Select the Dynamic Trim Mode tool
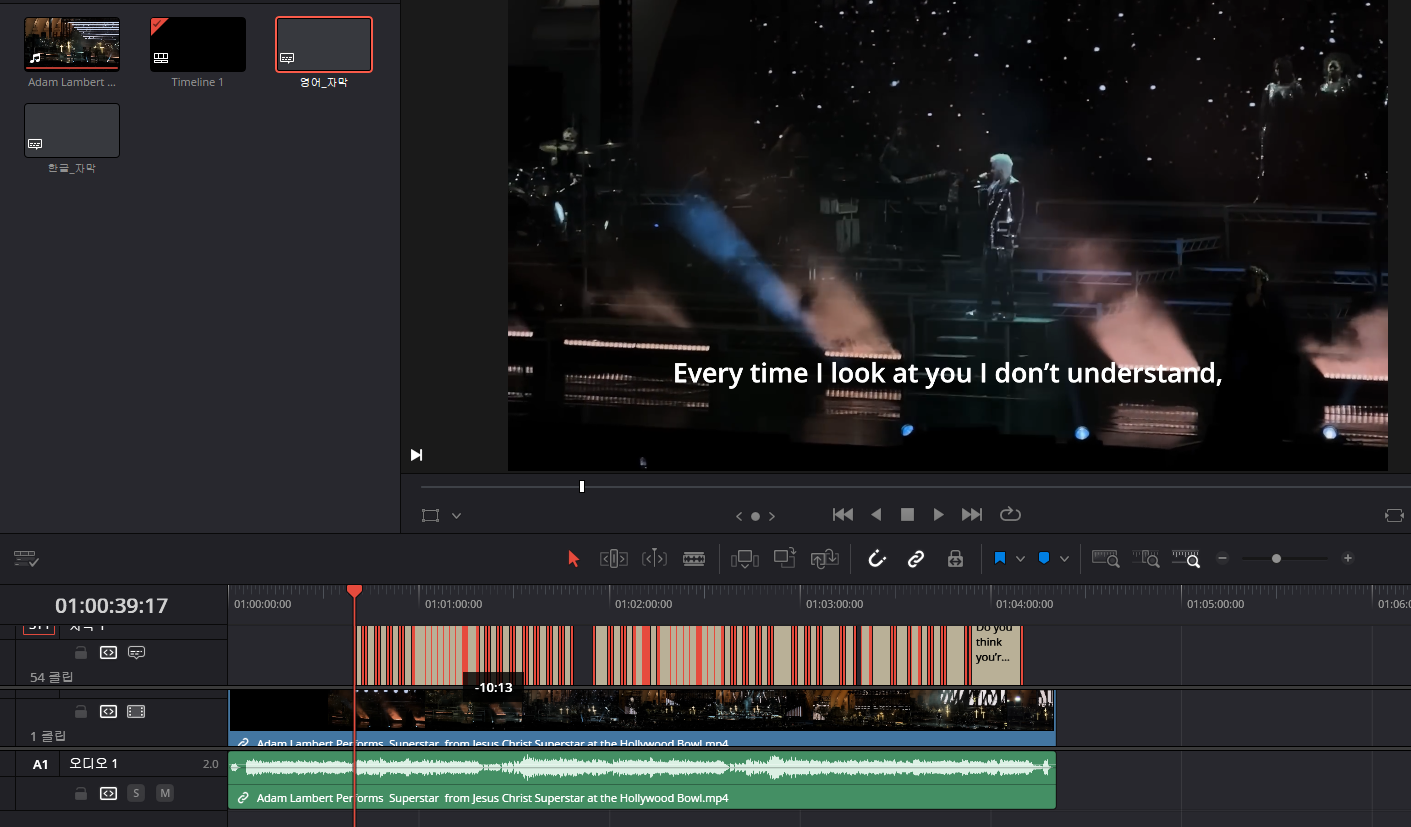The image size is (1411, 827). [654, 559]
